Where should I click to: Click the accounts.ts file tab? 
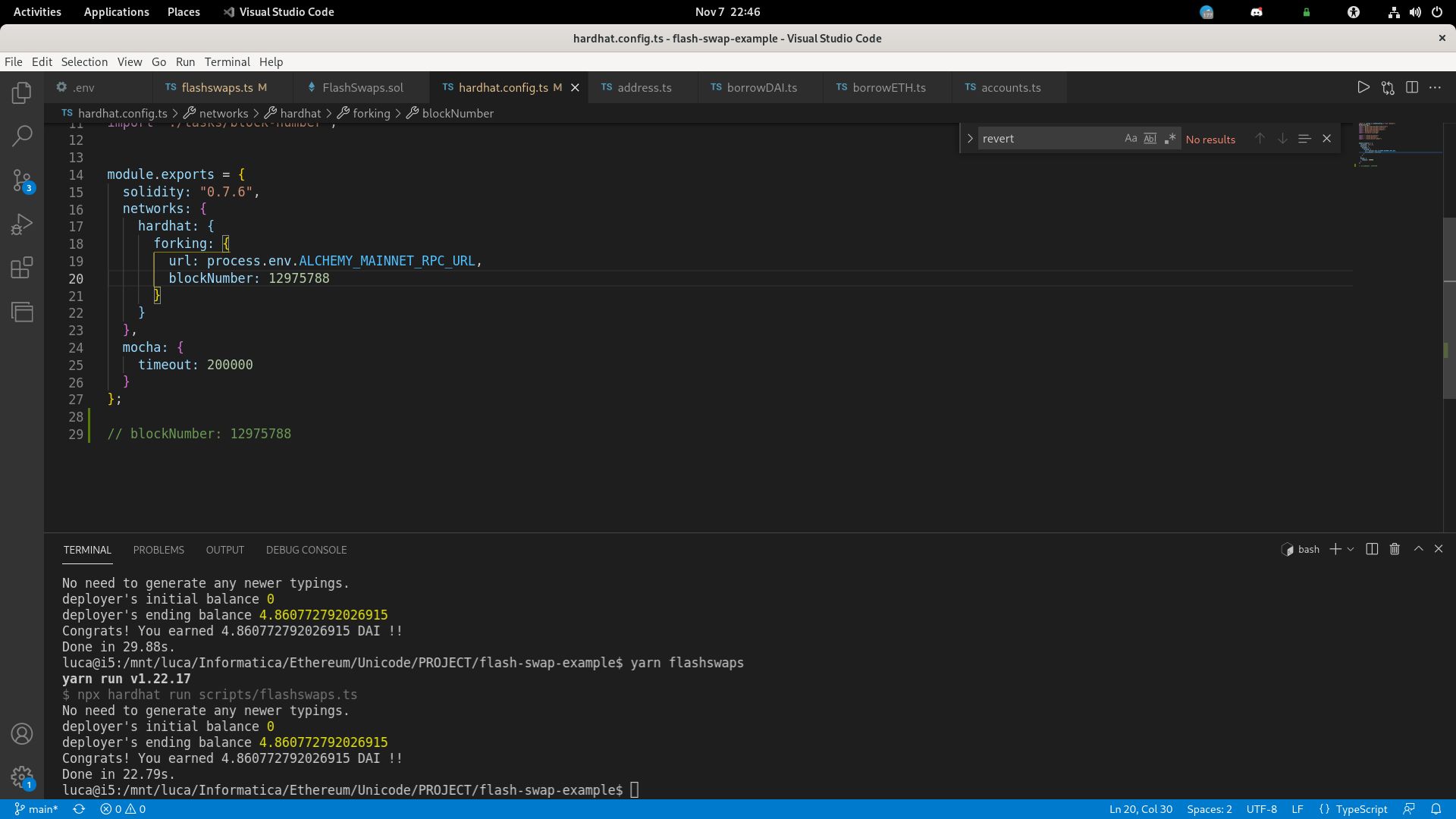(x=1011, y=87)
